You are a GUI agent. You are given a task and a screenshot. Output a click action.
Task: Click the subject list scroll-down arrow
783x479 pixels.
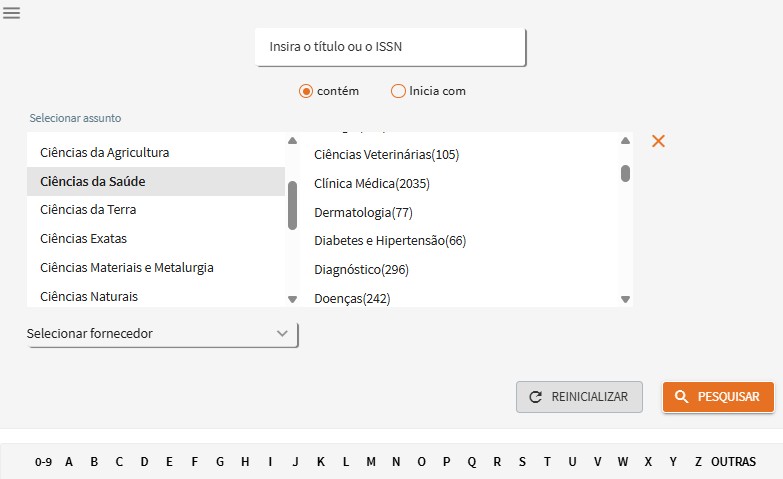pyautogui.click(x=293, y=299)
